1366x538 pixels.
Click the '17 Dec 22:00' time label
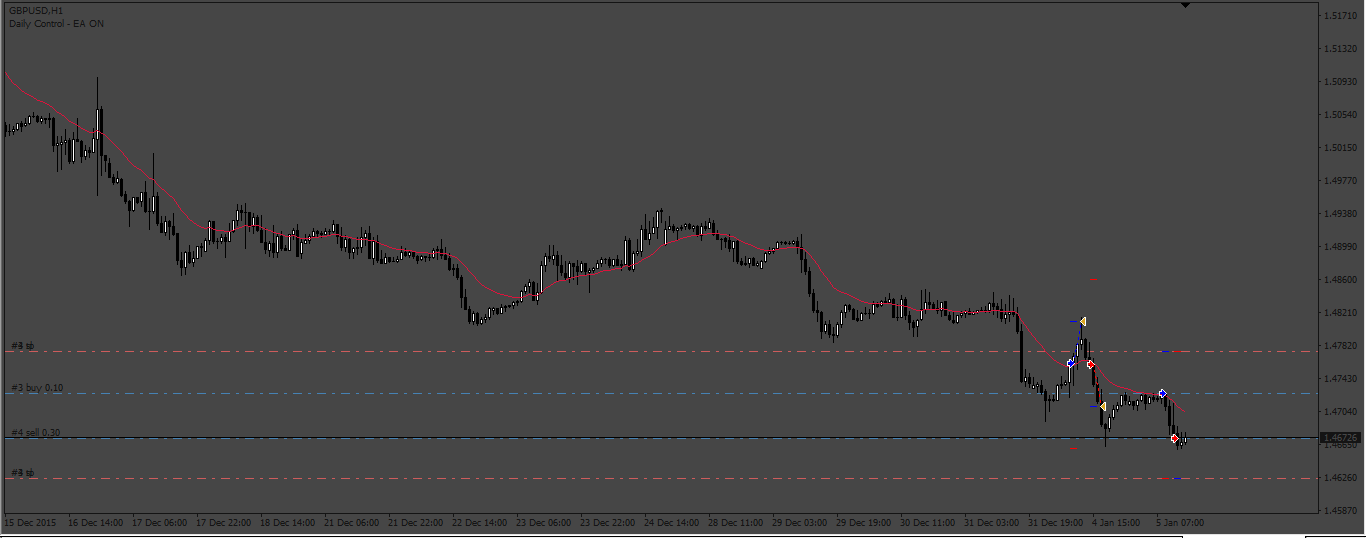[x=224, y=523]
